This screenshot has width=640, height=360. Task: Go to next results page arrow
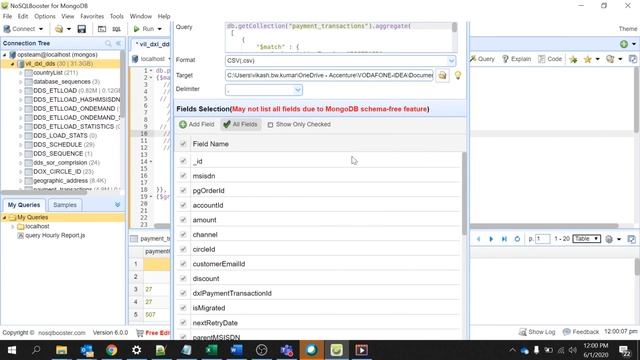[491, 239]
